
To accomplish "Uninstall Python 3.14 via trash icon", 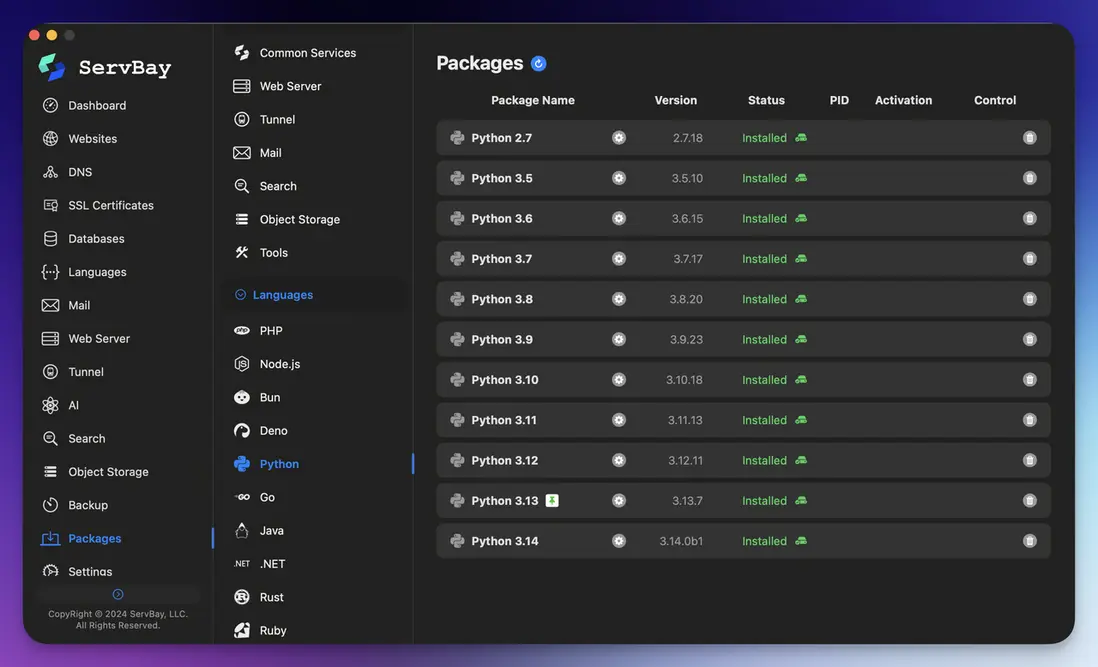I will [x=1029, y=541].
